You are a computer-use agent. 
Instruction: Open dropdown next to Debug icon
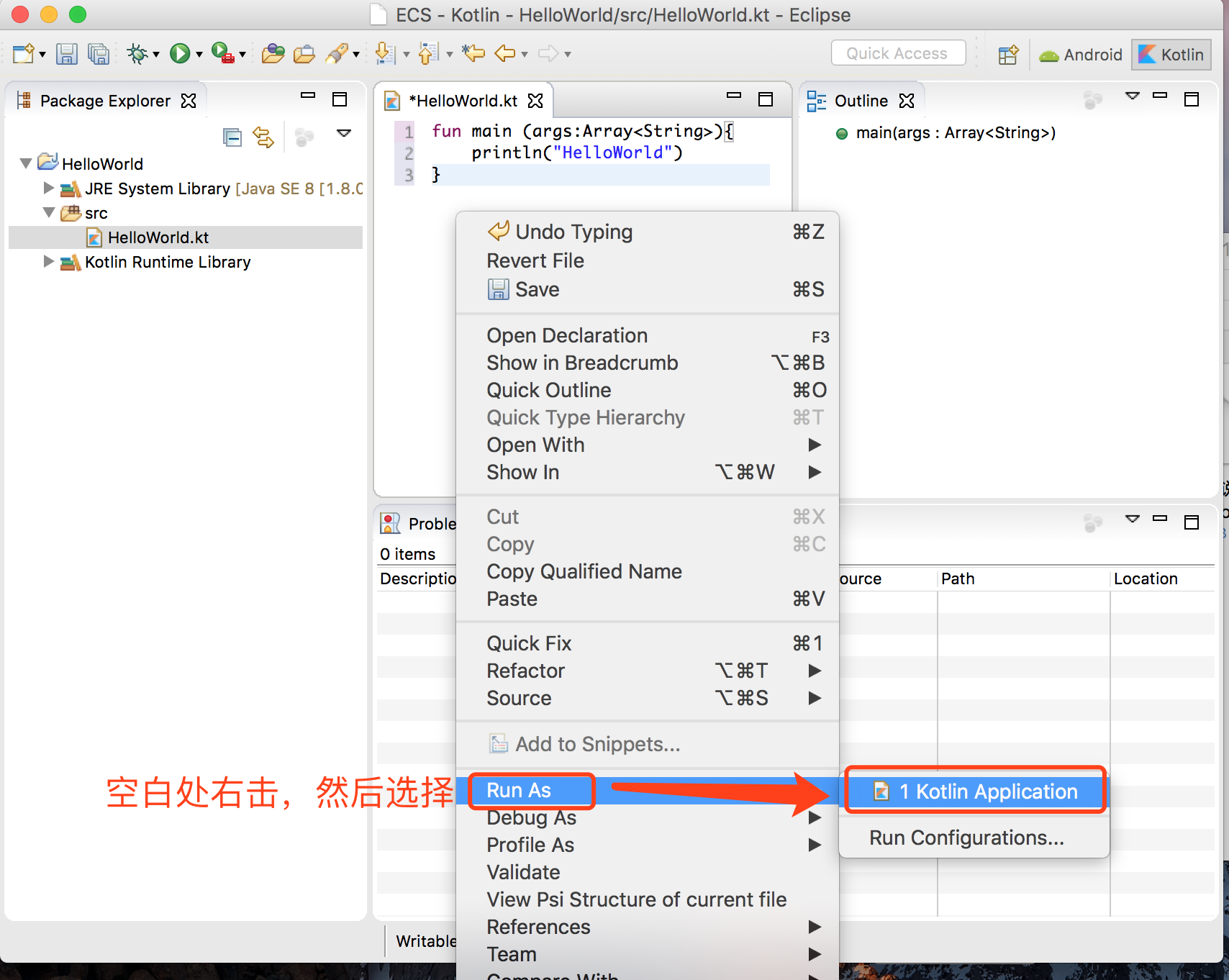(x=156, y=55)
